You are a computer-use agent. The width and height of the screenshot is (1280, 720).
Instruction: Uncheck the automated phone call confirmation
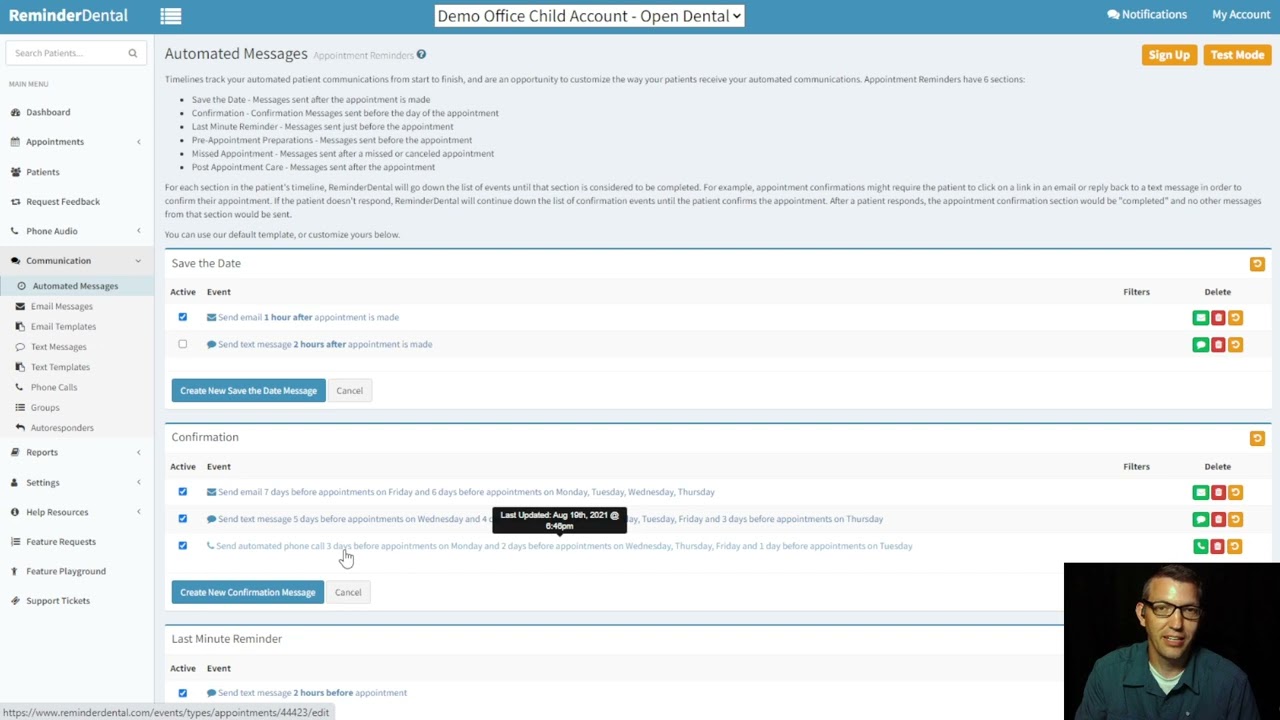tap(182, 546)
